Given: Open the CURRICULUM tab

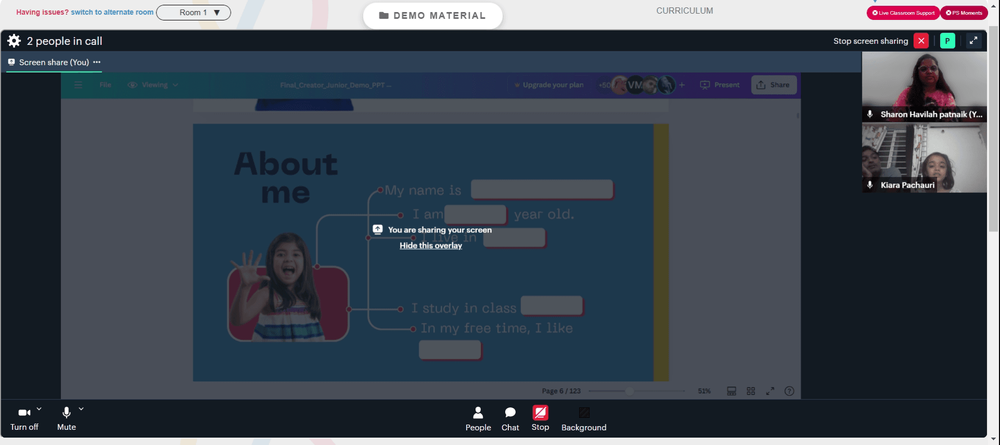Looking at the screenshot, I should click(x=684, y=11).
